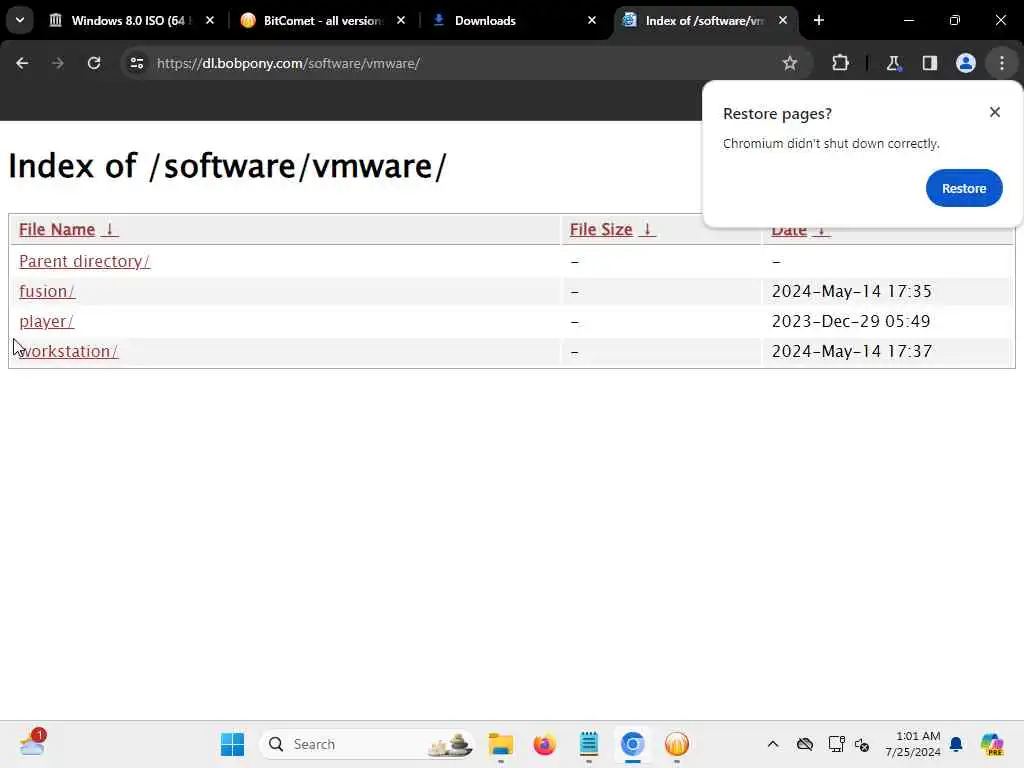This screenshot has width=1024, height=768.
Task: Sort descending with File Size arrow
Action: [x=647, y=230]
